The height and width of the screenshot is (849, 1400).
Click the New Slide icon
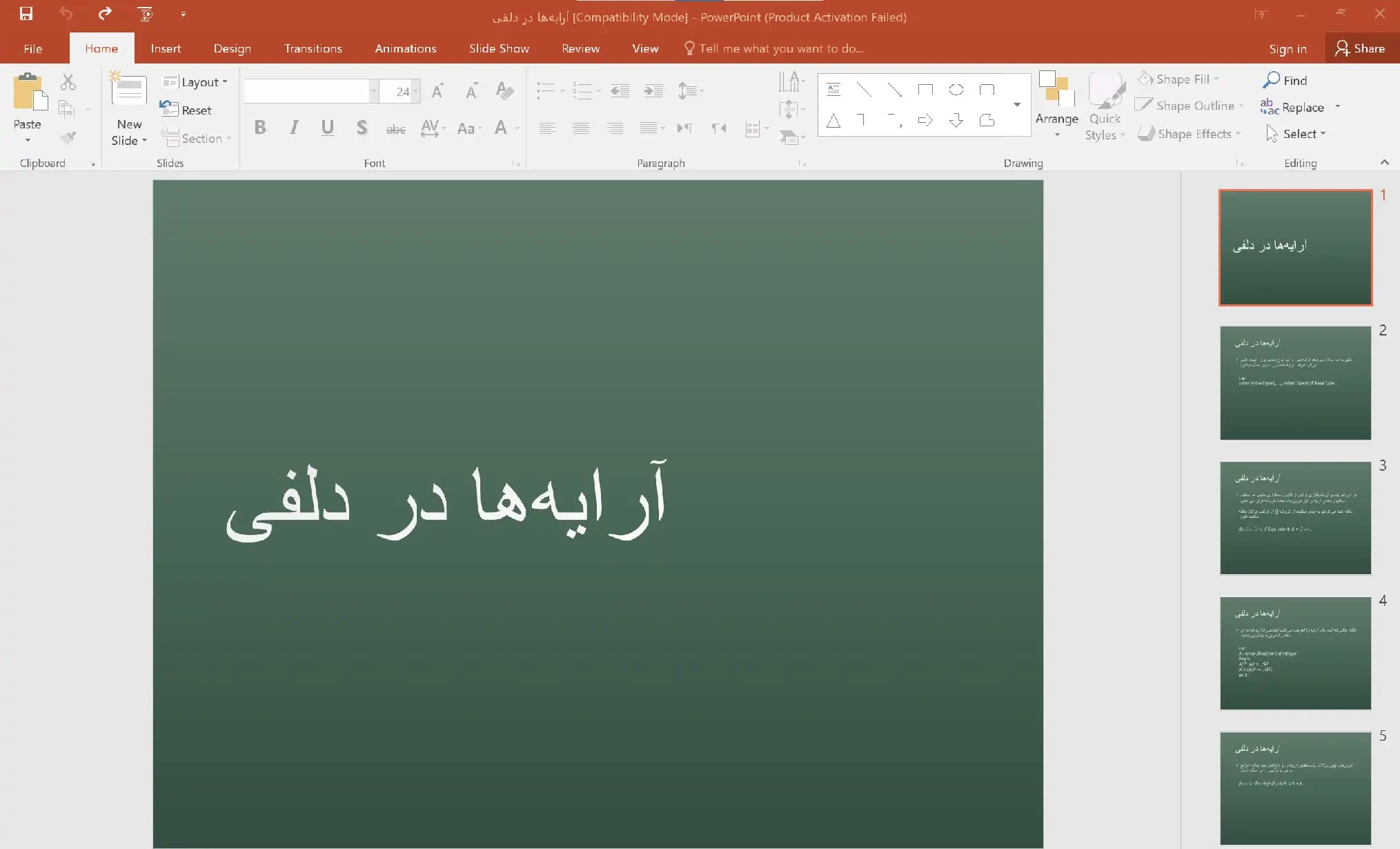129,90
